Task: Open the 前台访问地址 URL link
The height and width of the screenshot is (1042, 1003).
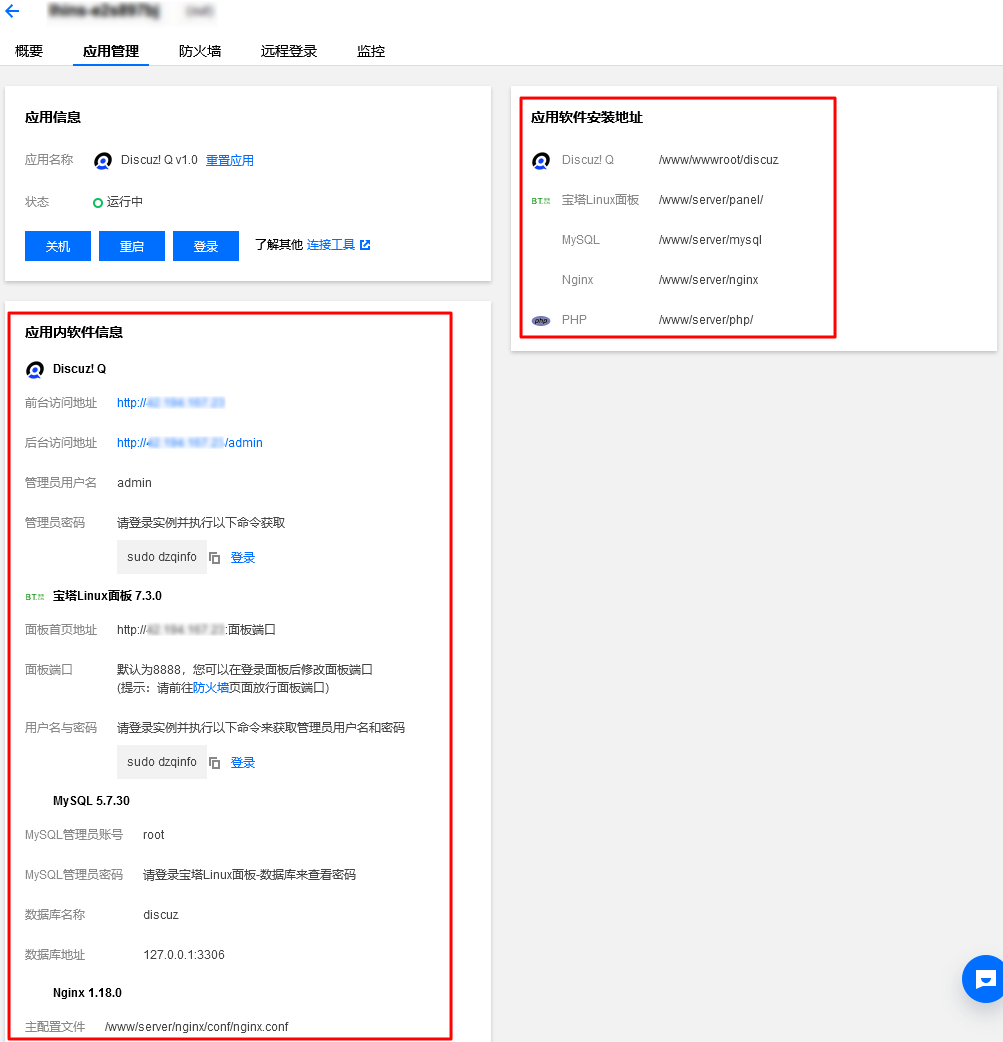Action: click(171, 403)
